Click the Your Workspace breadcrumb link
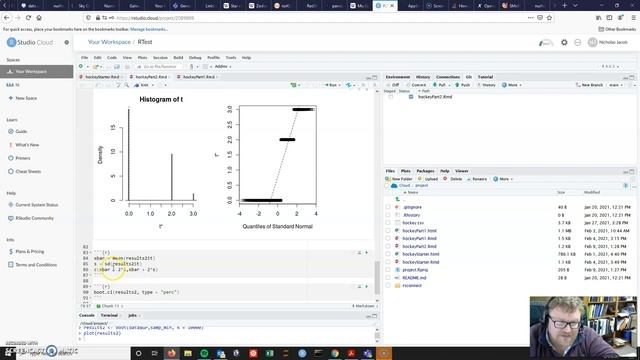Viewport: 640px width, 360px height. click(x=109, y=42)
